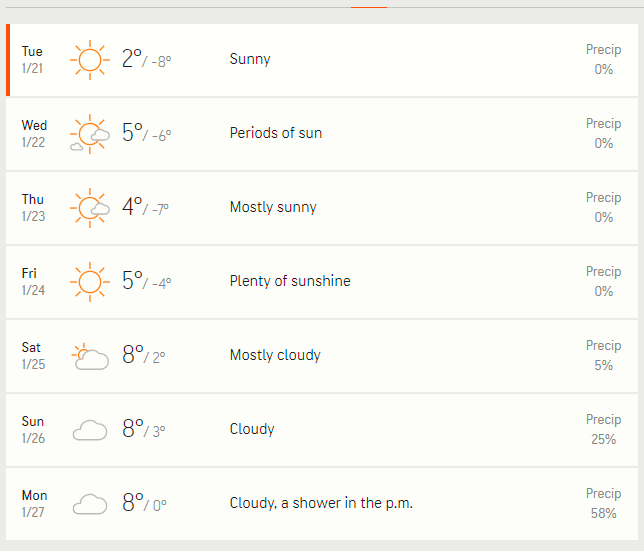Screen dimensions: 644x551
Task: Click the 5% Precip value for Saturday
Action: (x=603, y=365)
